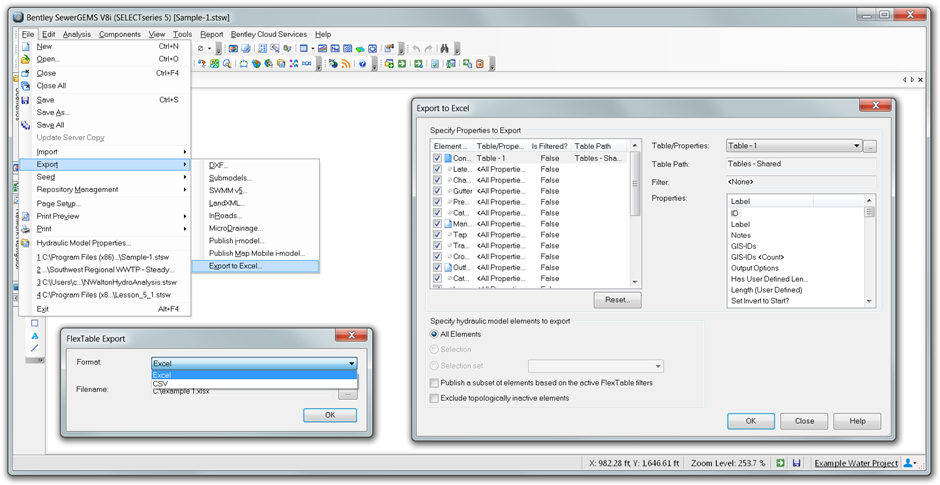
Task: Click the Properties list vertical scrollbar
Action: (x=870, y=251)
